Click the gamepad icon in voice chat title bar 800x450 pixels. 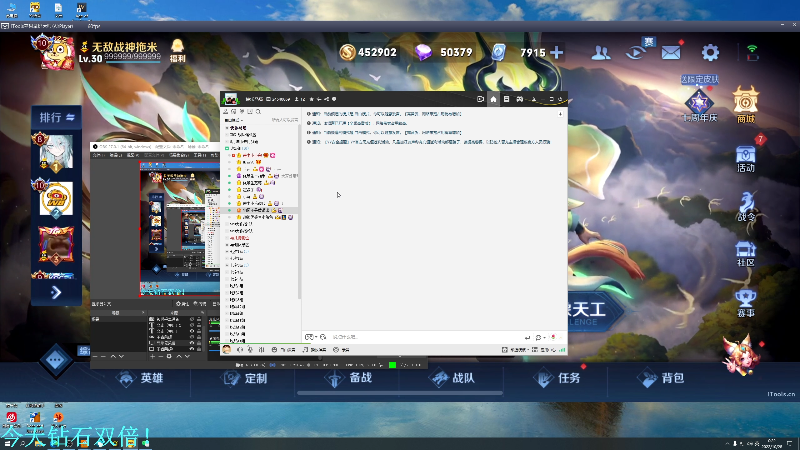pos(519,99)
